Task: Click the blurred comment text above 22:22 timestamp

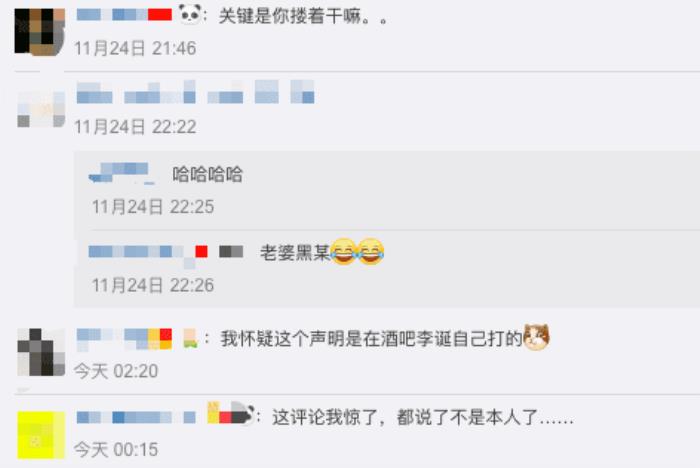Action: [196, 92]
